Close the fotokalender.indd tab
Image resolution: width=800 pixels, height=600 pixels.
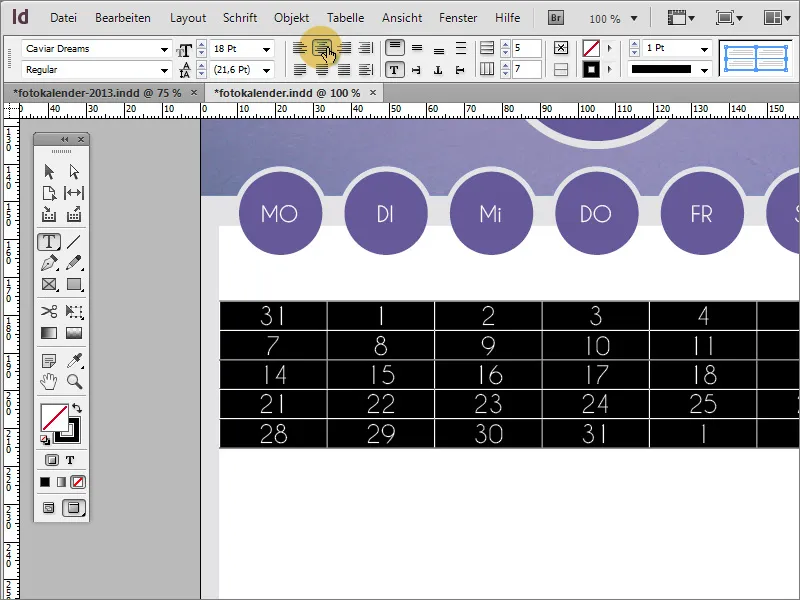pos(373,92)
